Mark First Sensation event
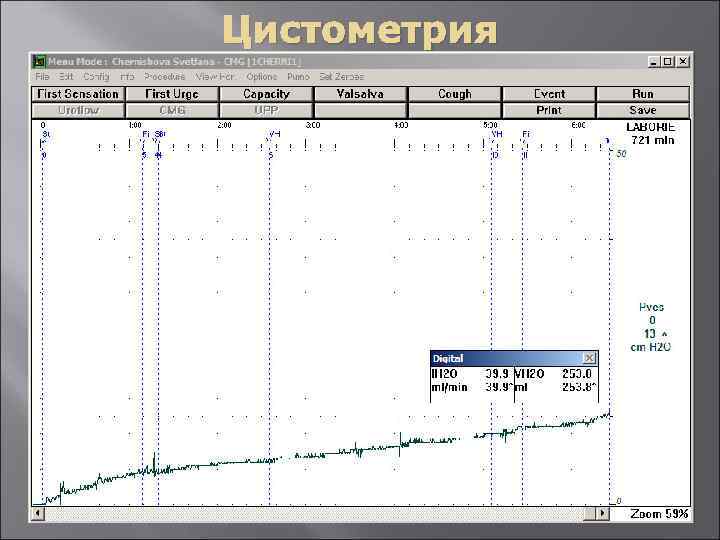 (78, 94)
